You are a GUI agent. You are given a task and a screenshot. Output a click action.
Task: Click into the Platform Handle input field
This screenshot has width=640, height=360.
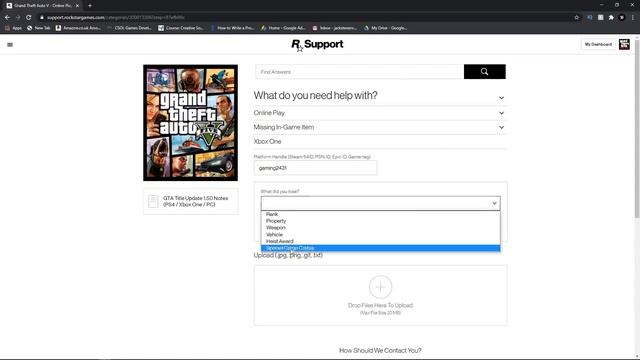[315, 168]
